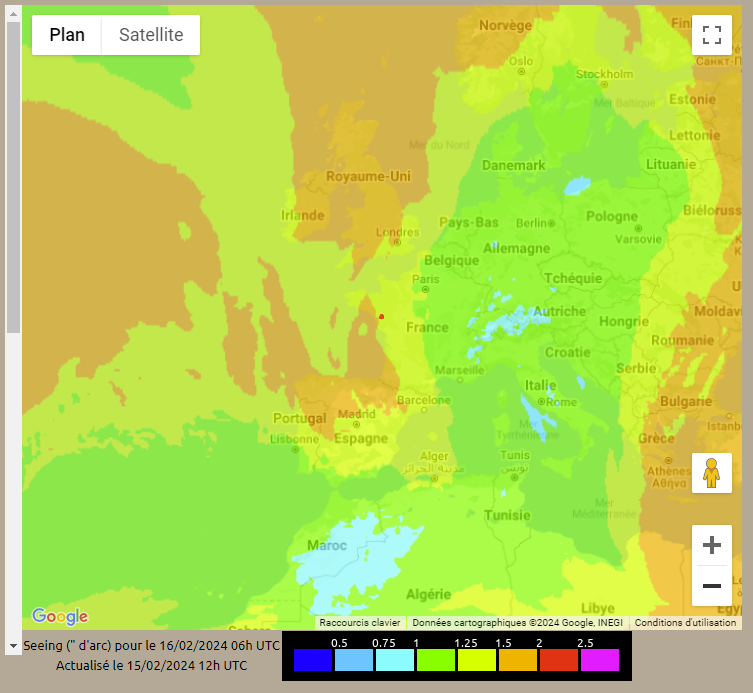Click the Pologne country label
753x693 pixels.
(612, 217)
